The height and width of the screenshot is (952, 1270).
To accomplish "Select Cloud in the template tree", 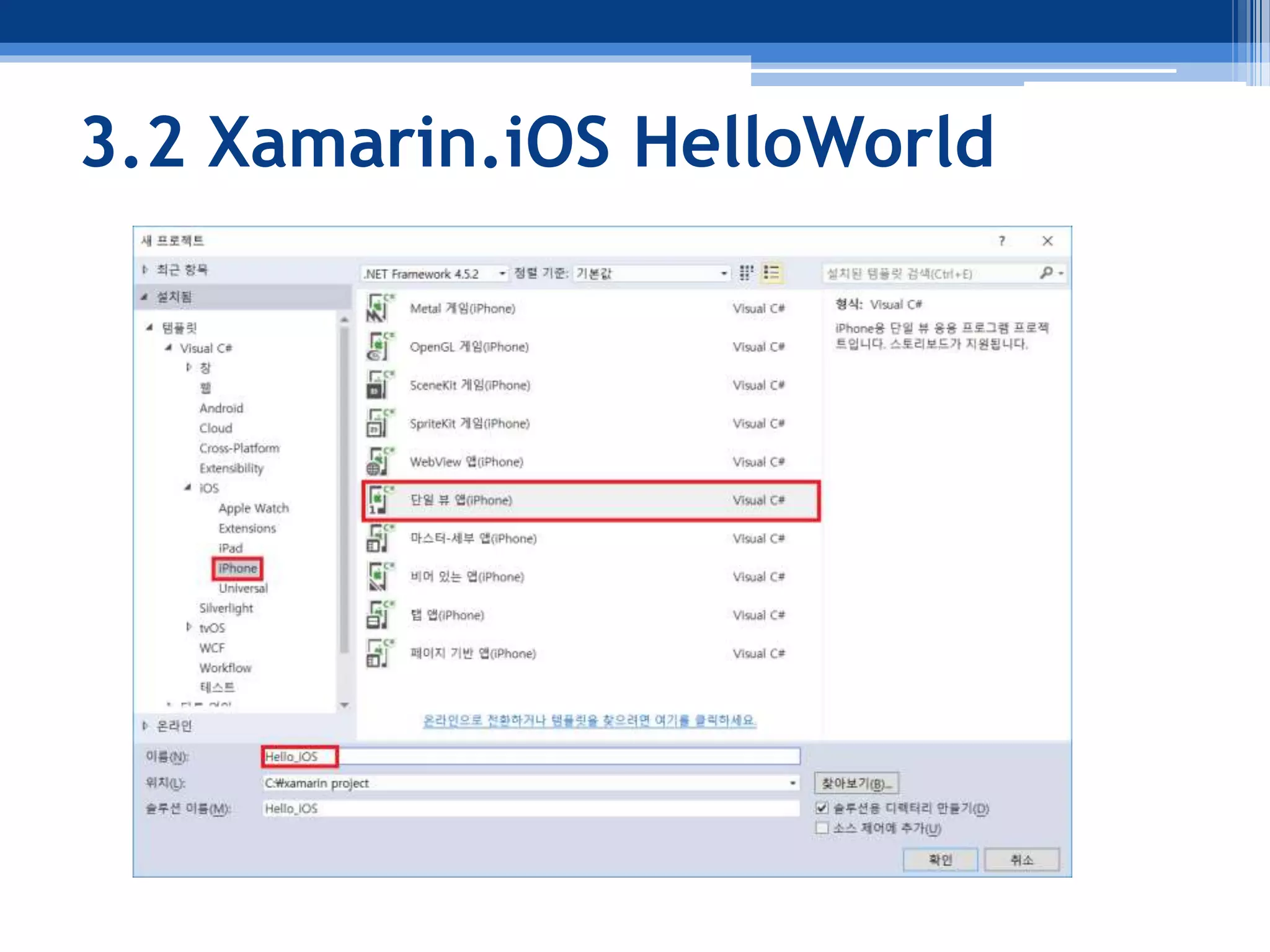I will click(216, 428).
